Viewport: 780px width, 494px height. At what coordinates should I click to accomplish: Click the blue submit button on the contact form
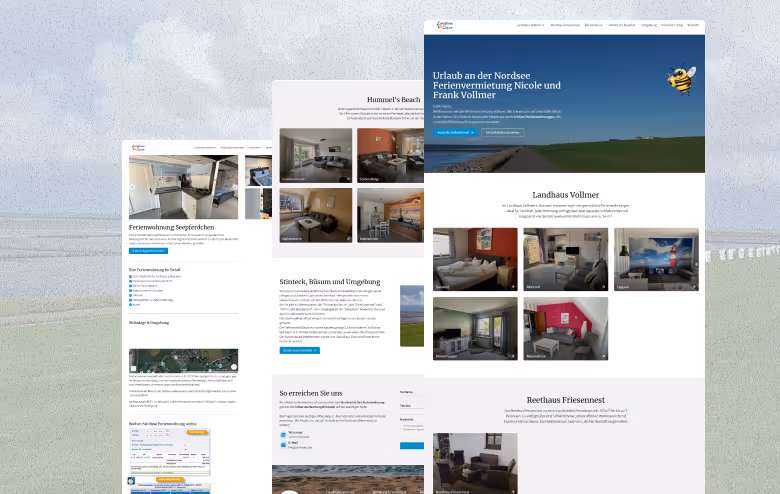tap(412, 446)
